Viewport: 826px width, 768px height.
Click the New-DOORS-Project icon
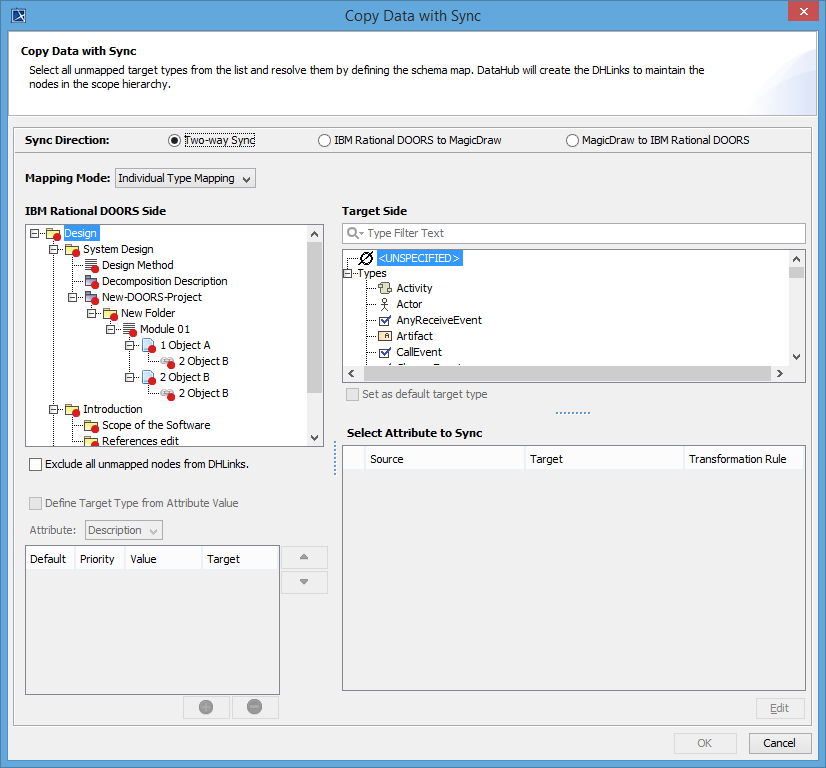coord(91,297)
